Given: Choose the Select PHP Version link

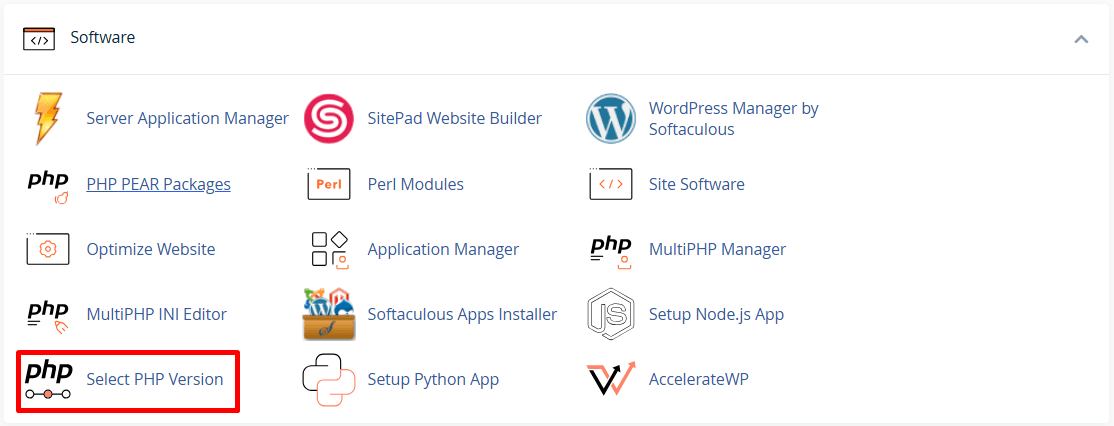Looking at the screenshot, I should coord(155,379).
